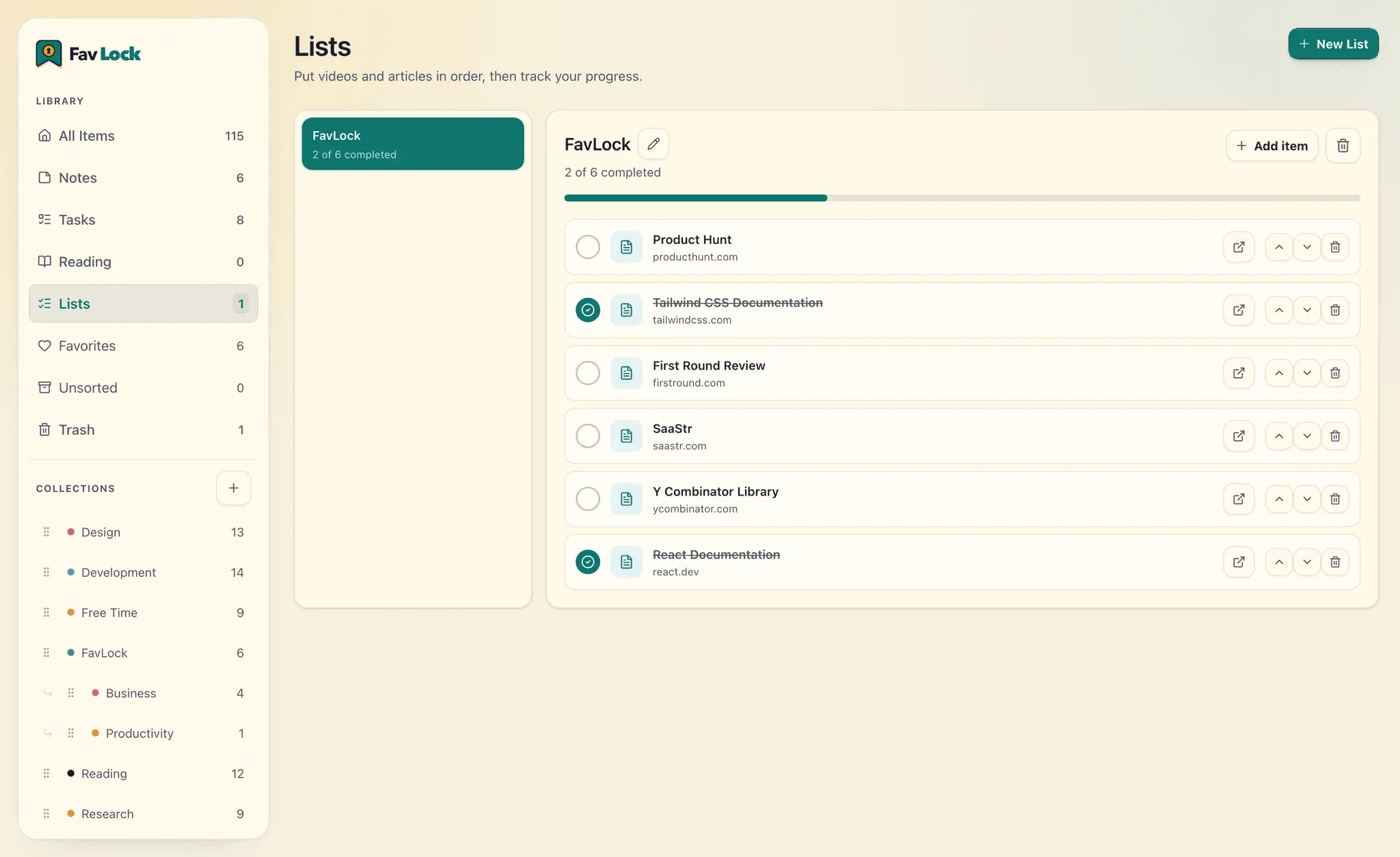Click Add item button
Image resolution: width=1400 pixels, height=857 pixels.
tap(1271, 146)
